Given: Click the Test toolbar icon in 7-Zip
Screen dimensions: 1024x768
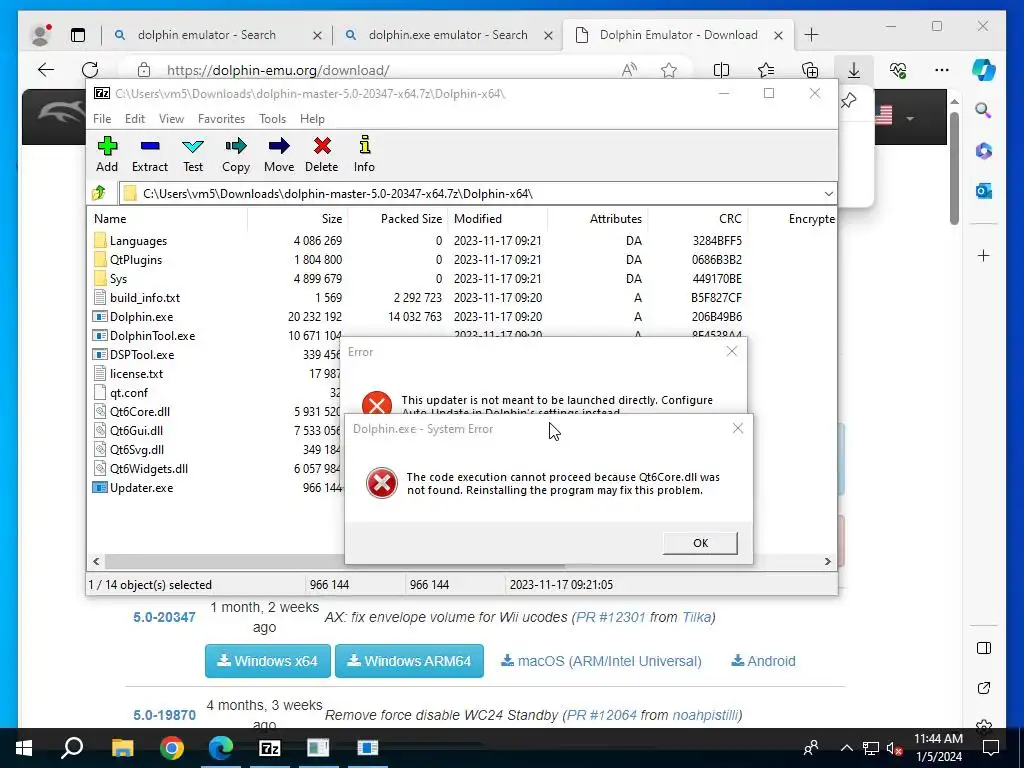Looking at the screenshot, I should pos(193,155).
